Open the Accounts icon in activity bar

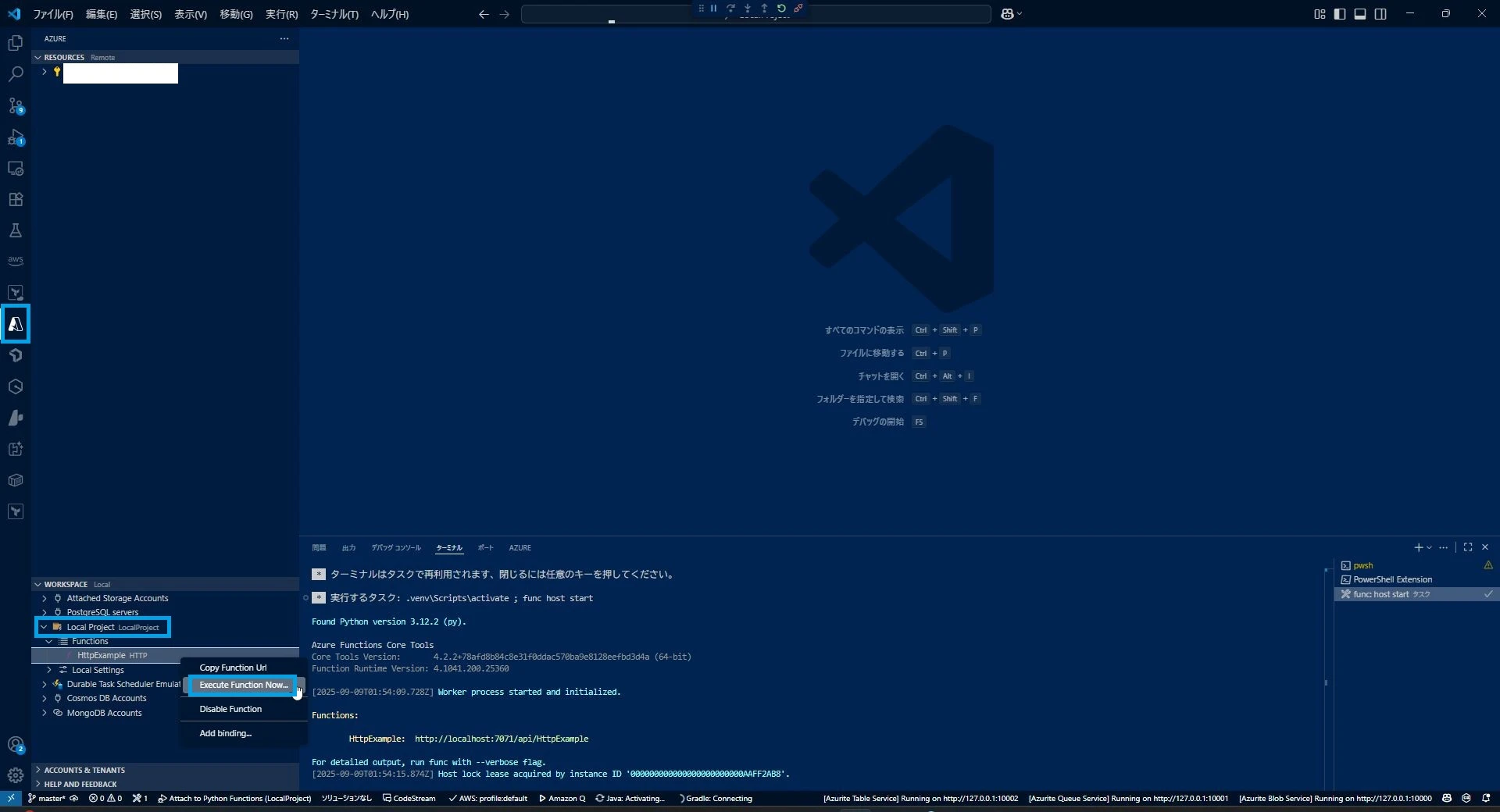coord(15,745)
